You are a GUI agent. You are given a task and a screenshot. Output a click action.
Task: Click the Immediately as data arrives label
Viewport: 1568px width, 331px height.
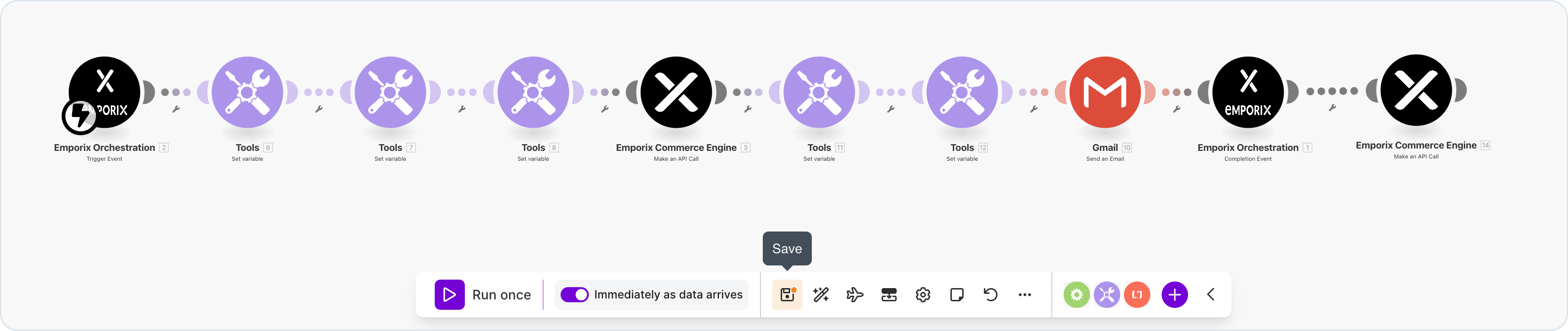[x=668, y=295]
